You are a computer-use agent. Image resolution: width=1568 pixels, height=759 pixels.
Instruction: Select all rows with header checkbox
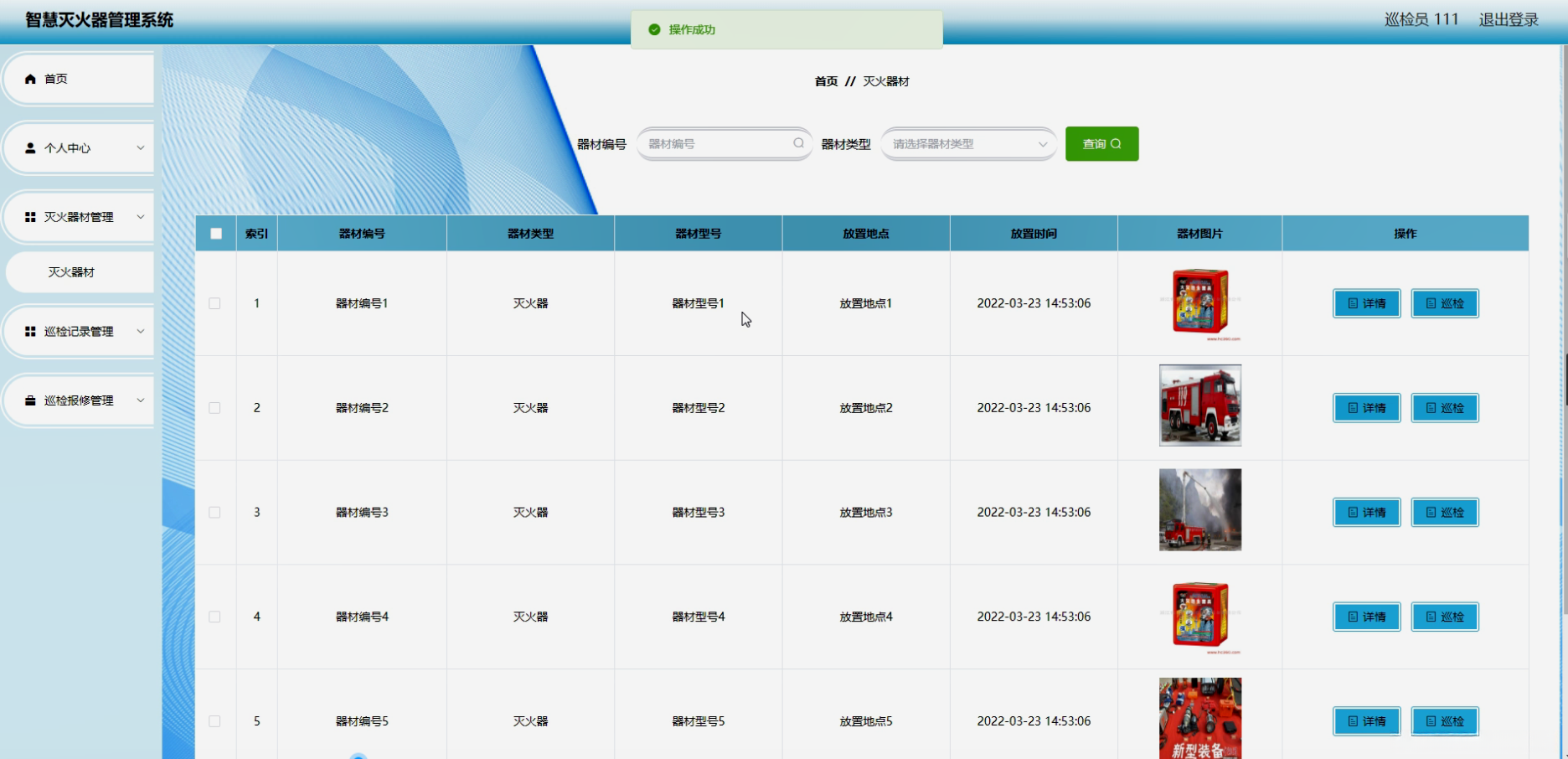[x=216, y=234]
